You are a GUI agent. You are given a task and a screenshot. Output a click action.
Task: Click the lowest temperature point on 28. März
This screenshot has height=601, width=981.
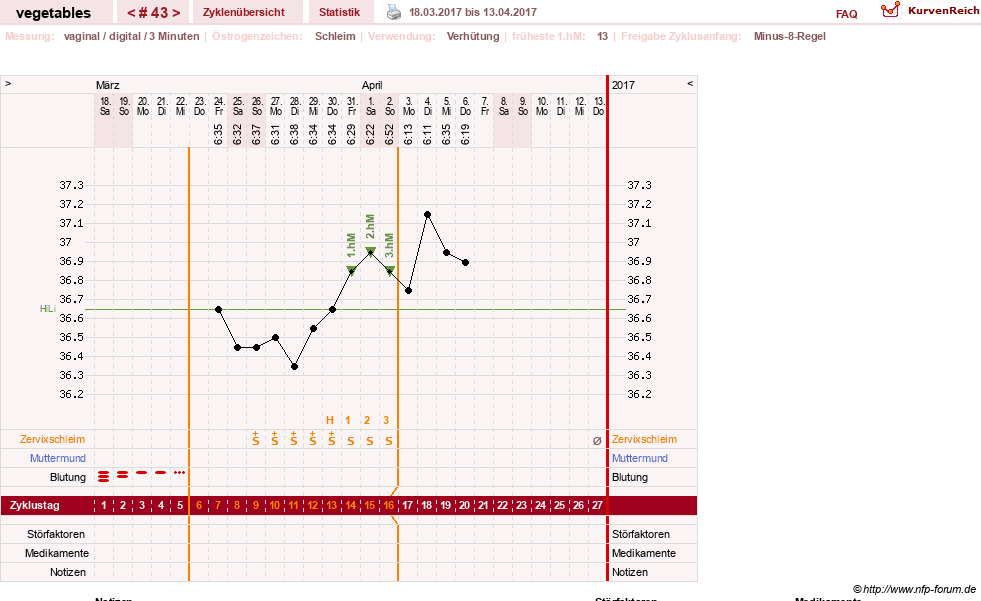click(x=295, y=366)
